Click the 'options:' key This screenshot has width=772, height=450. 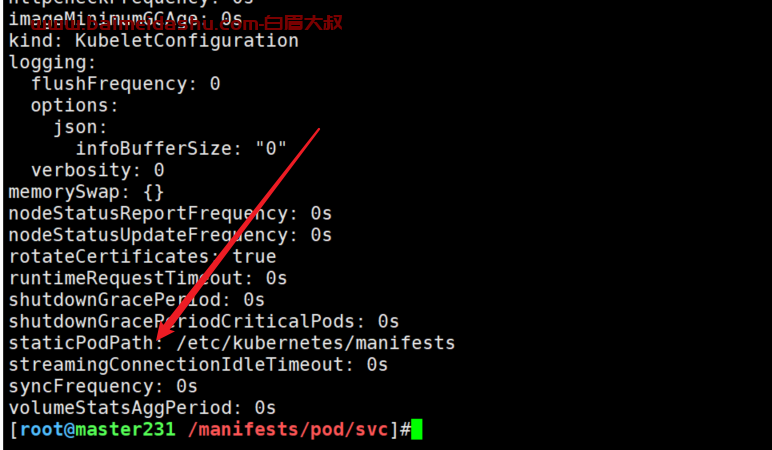pos(75,105)
